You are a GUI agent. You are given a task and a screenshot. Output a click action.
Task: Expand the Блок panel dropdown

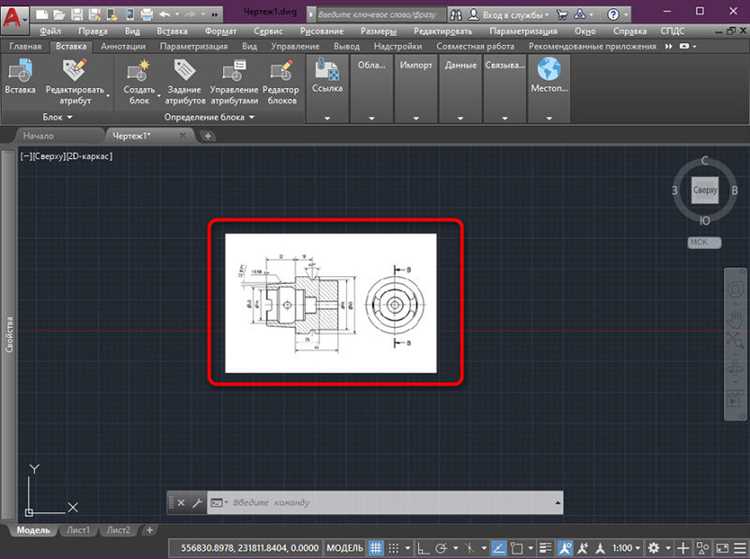(57, 117)
